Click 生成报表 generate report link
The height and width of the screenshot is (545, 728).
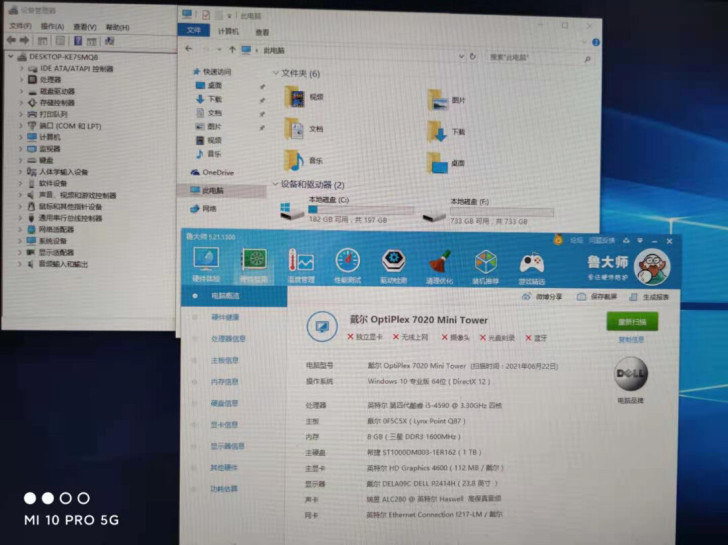pos(649,297)
